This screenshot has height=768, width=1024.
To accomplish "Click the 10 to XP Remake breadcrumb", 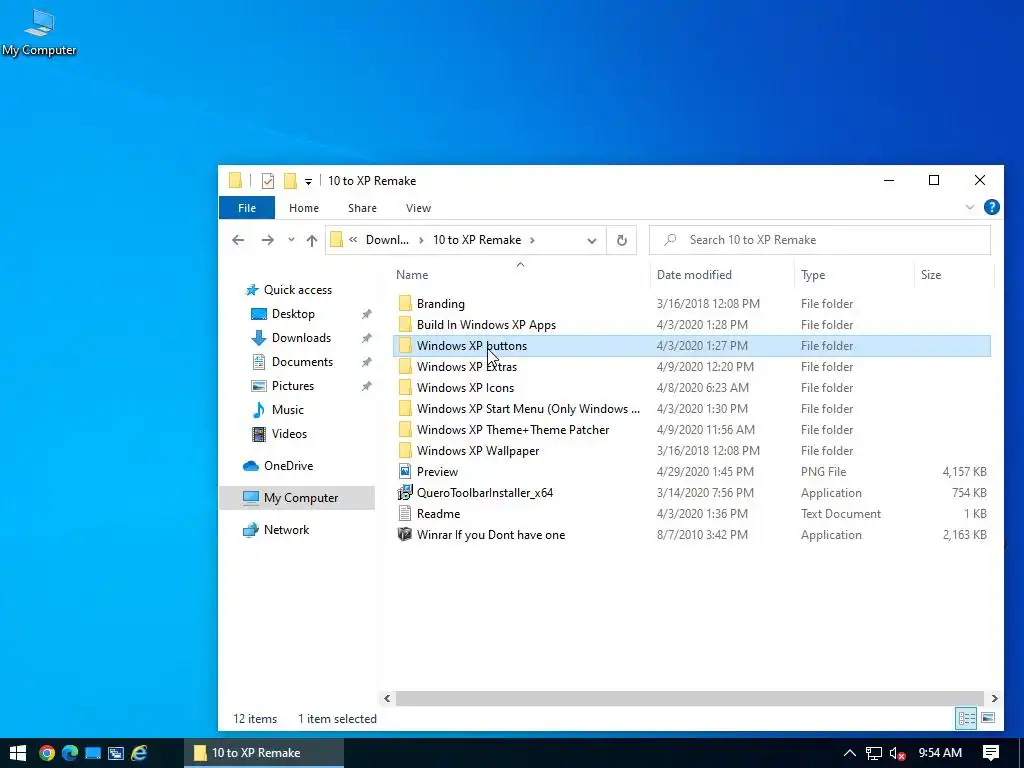I will [477, 240].
